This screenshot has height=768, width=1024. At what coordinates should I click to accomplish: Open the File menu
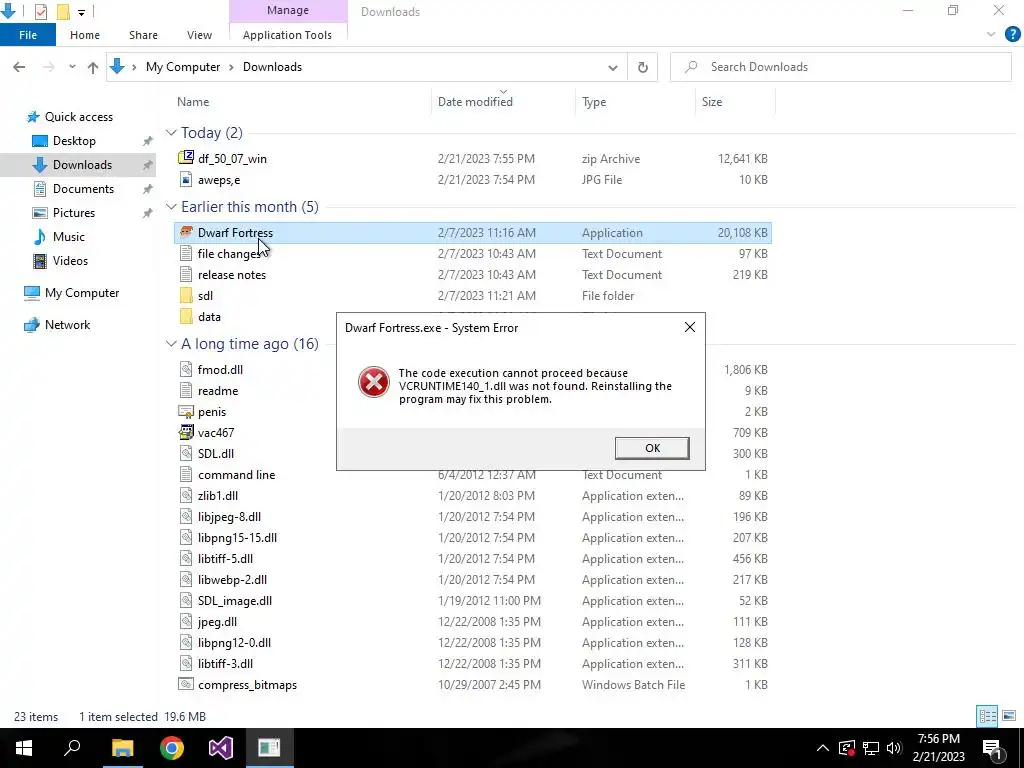pyautogui.click(x=27, y=35)
